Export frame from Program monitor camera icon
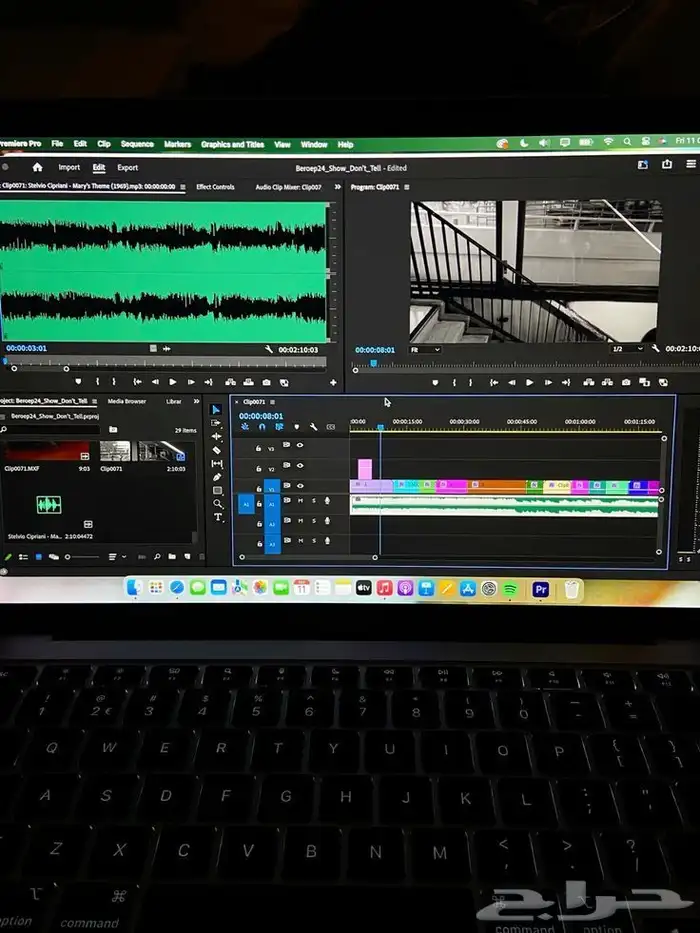Viewport: 700px width, 933px height. tap(626, 382)
